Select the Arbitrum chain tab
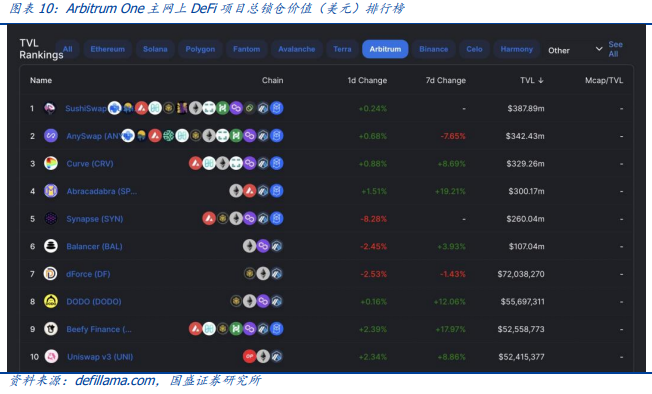Screen dimensions: 652x394 click(385, 49)
